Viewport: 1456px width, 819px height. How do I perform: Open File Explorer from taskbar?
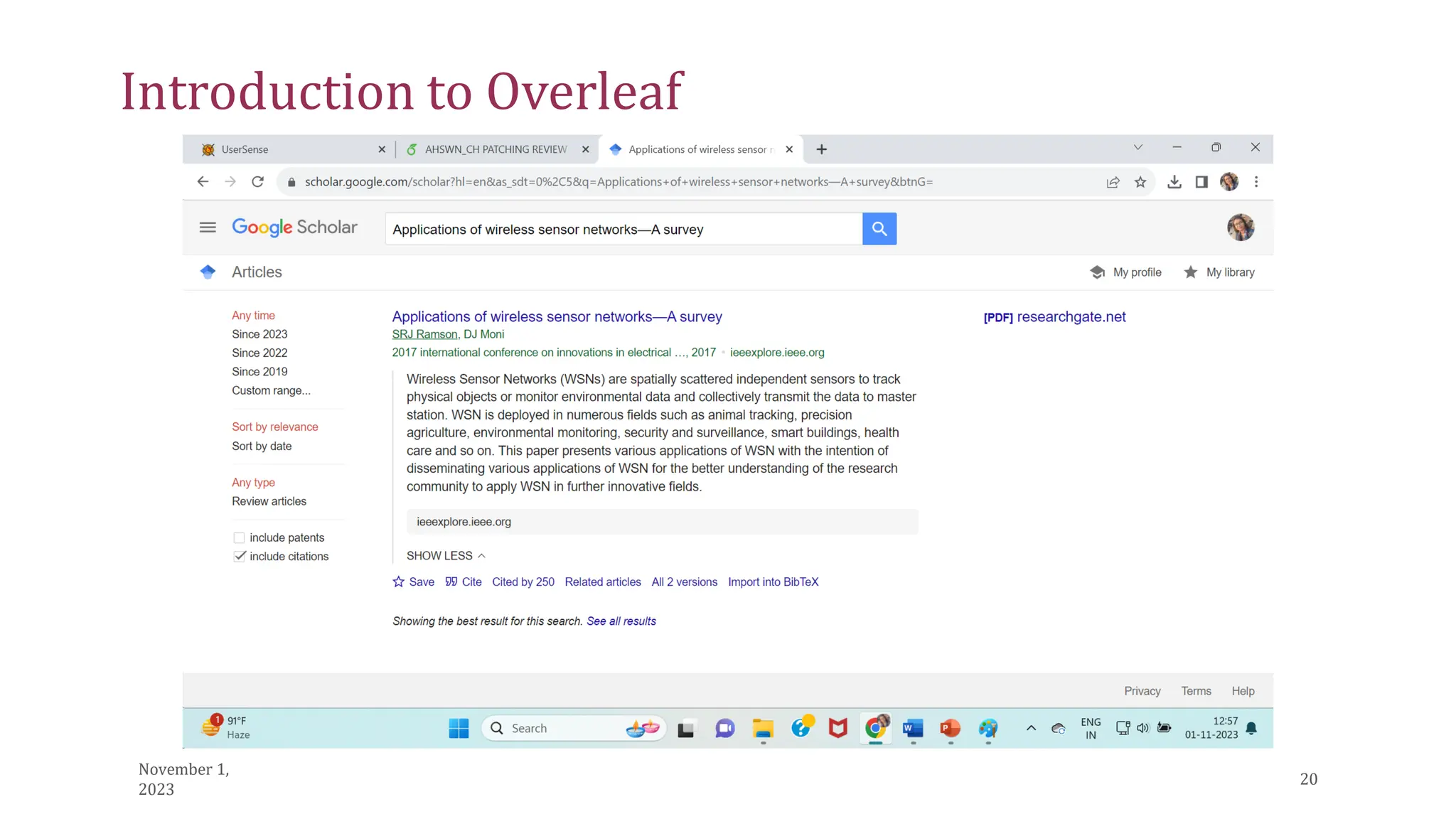tap(763, 729)
